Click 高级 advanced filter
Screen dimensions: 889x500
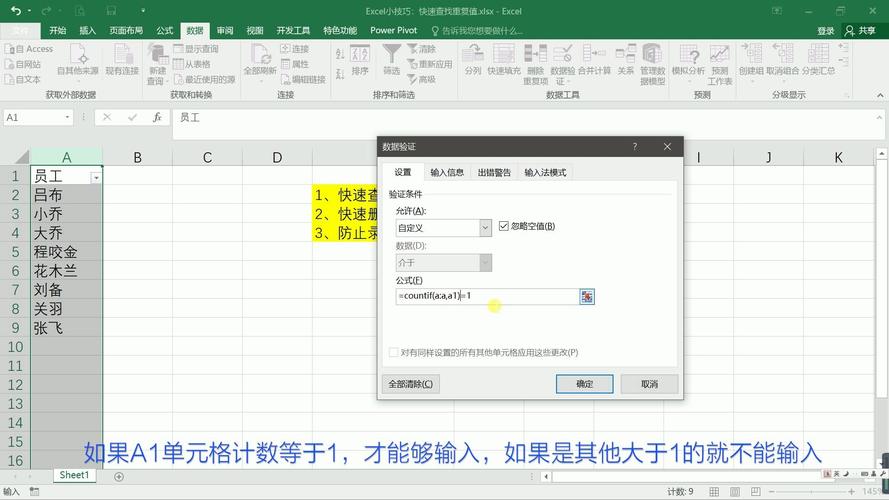click(x=422, y=79)
